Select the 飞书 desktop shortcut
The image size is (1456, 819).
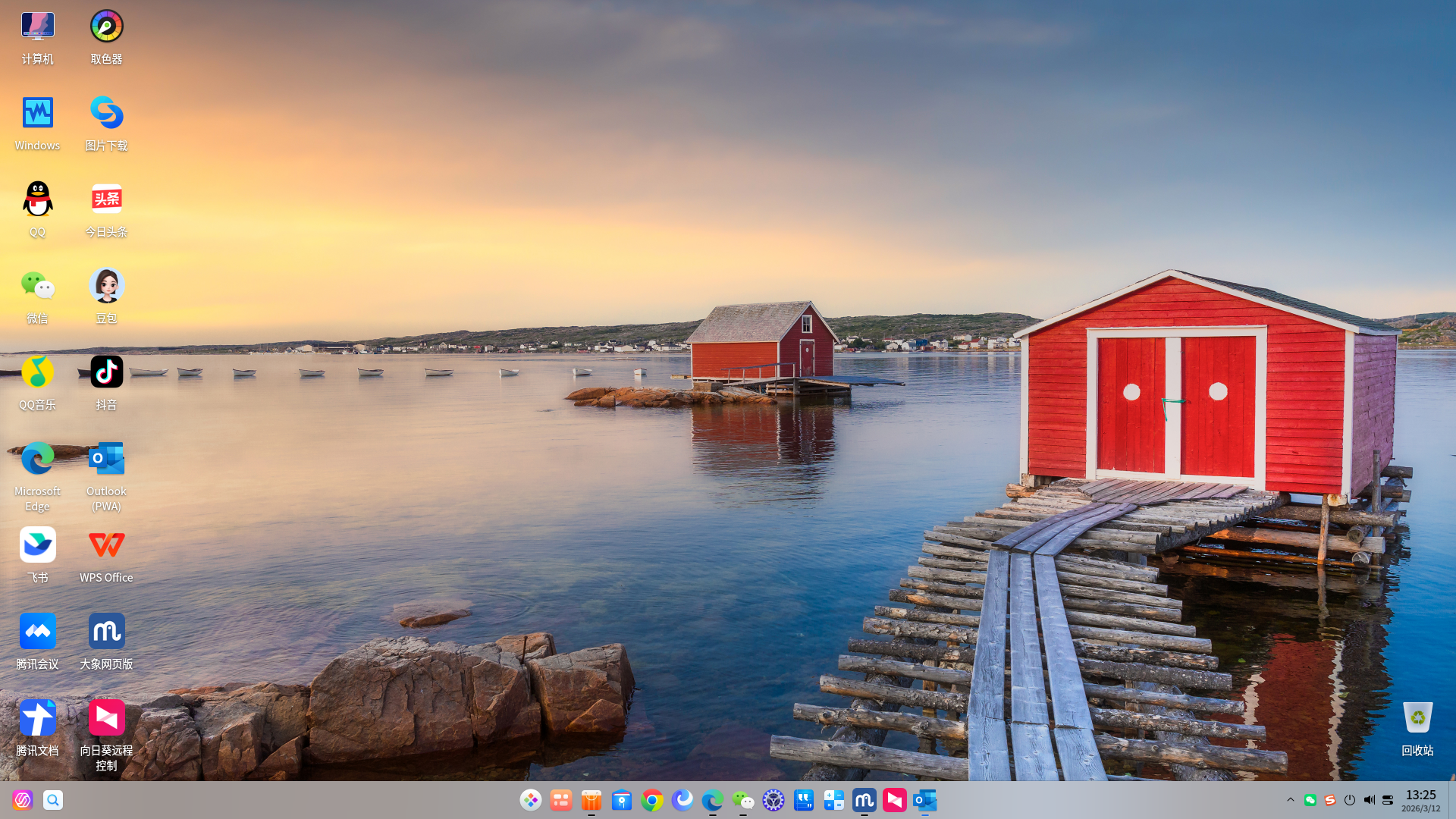pos(37,546)
